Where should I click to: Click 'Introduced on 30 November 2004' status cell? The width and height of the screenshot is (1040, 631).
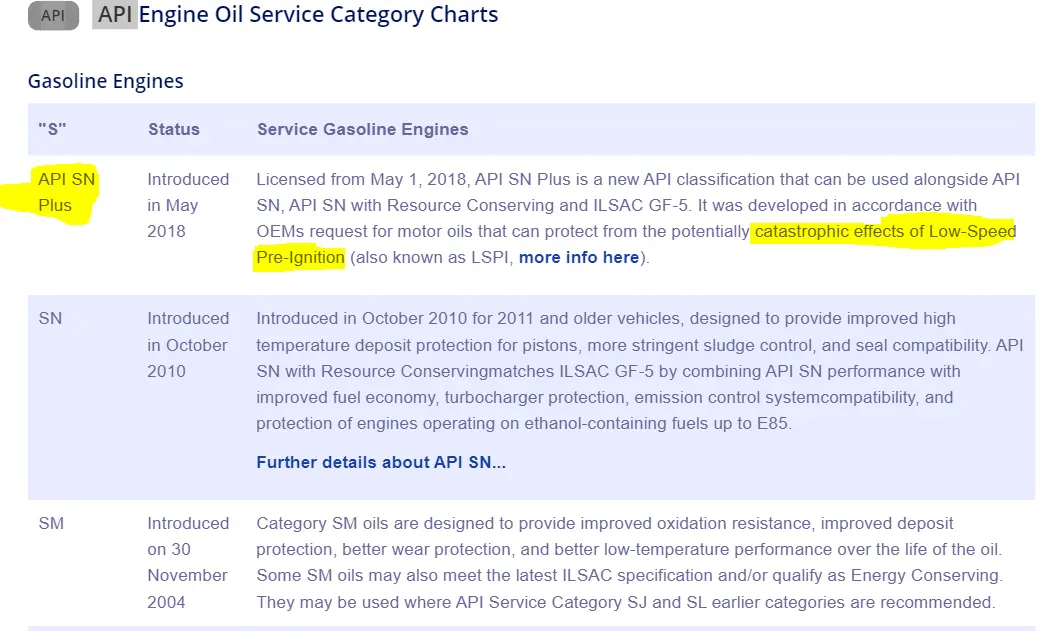188,563
